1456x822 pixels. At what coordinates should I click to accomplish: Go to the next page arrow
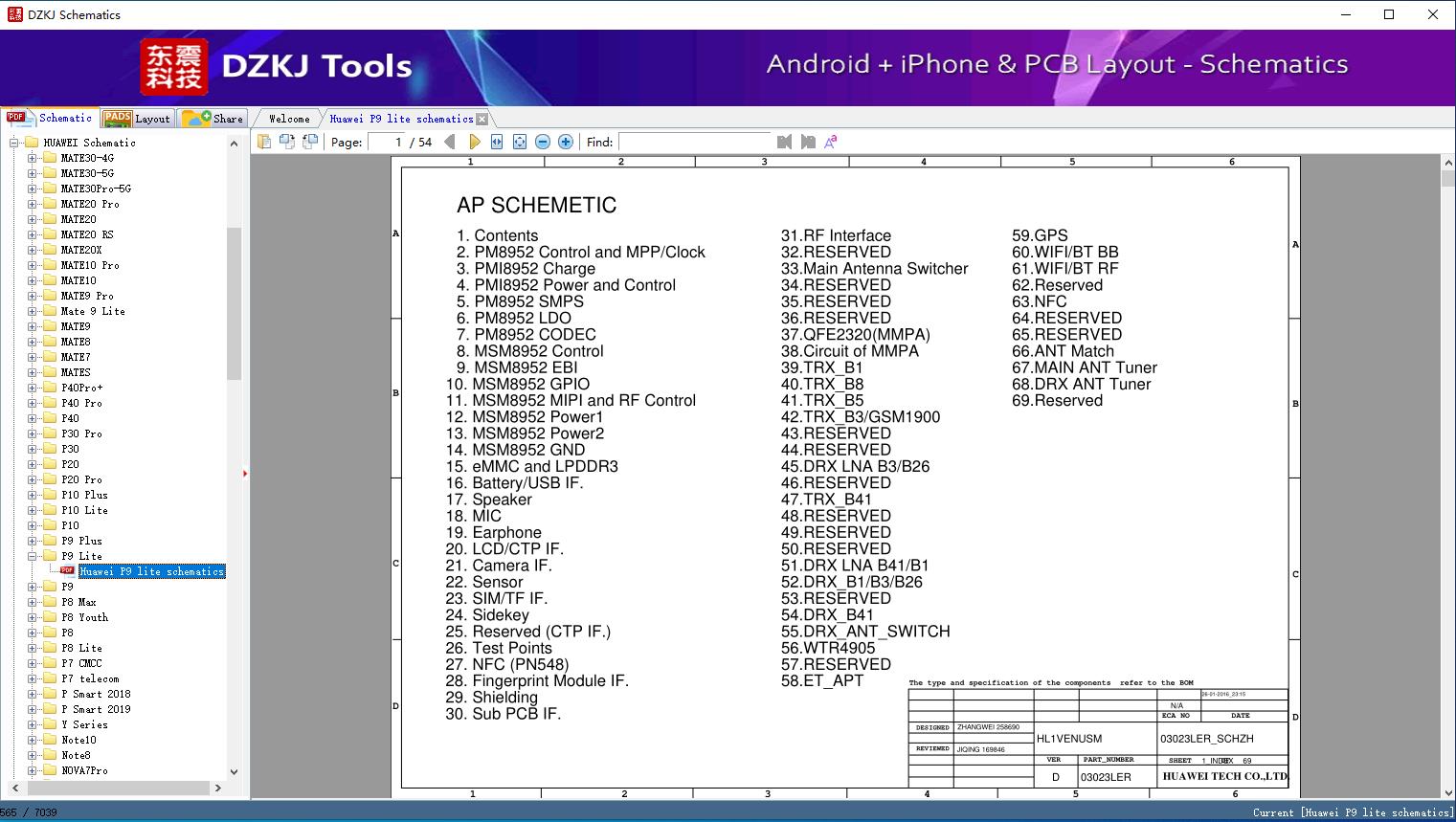tap(474, 142)
